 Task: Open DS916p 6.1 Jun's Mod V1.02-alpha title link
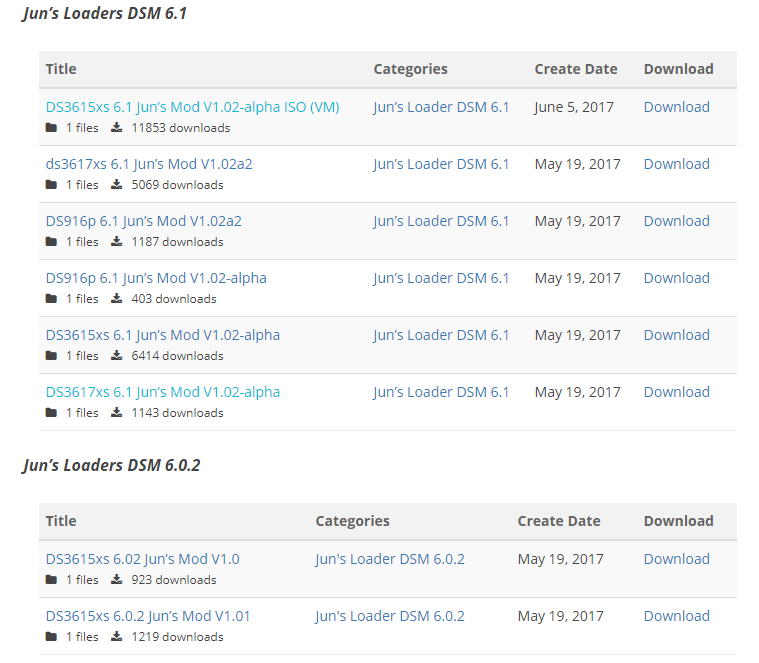[156, 278]
